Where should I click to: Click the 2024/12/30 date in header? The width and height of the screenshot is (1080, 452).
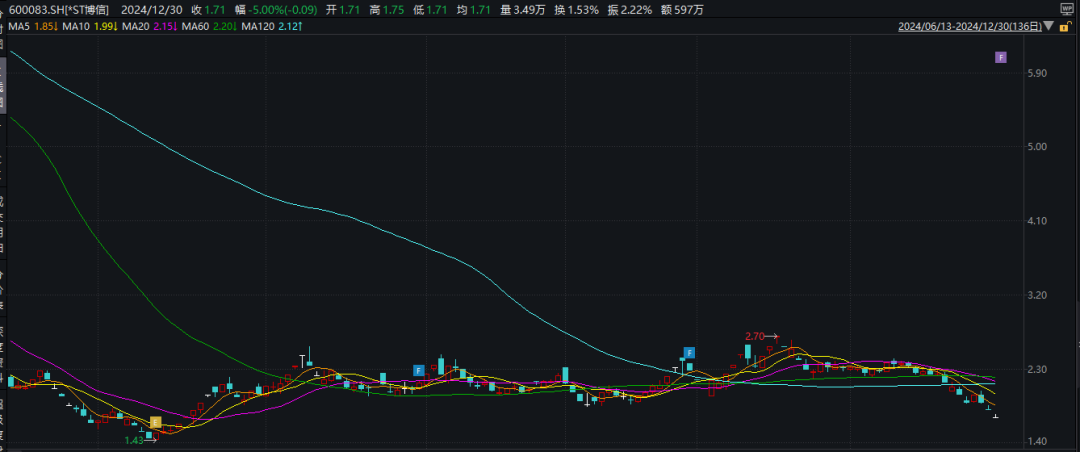(154, 9)
